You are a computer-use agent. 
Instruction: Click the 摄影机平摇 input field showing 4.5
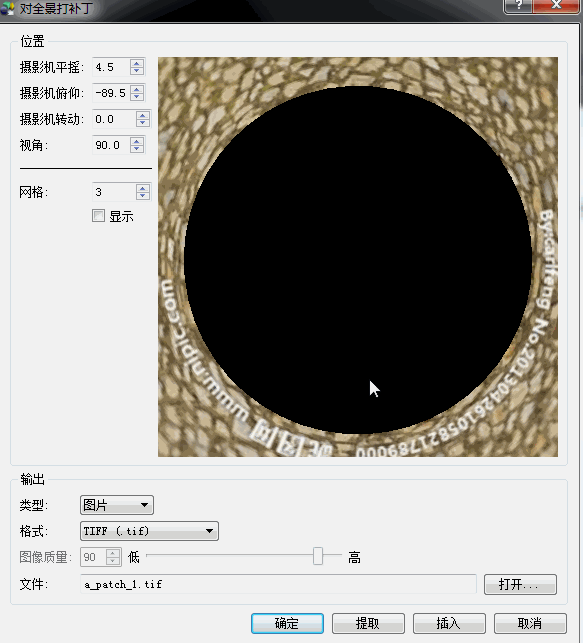coord(112,67)
